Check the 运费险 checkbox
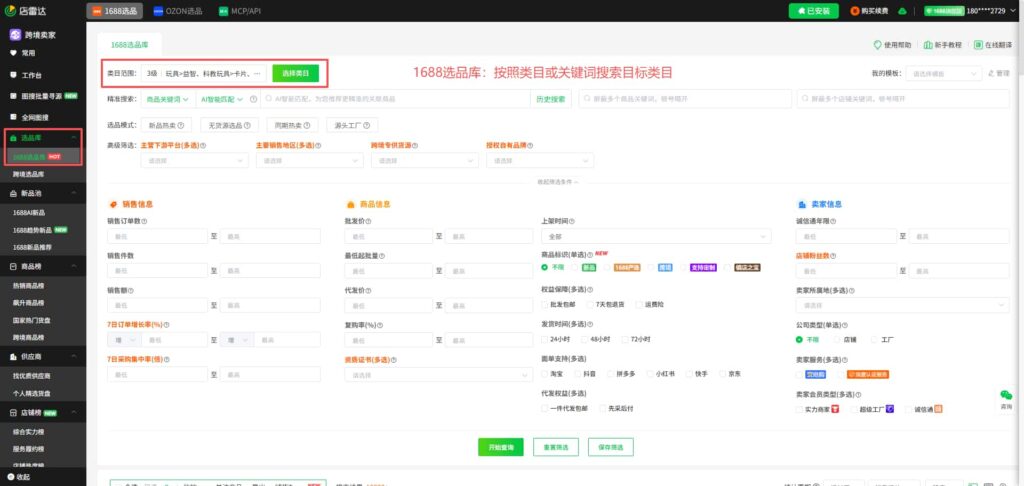Viewport: 1024px width, 486px height. 639,304
